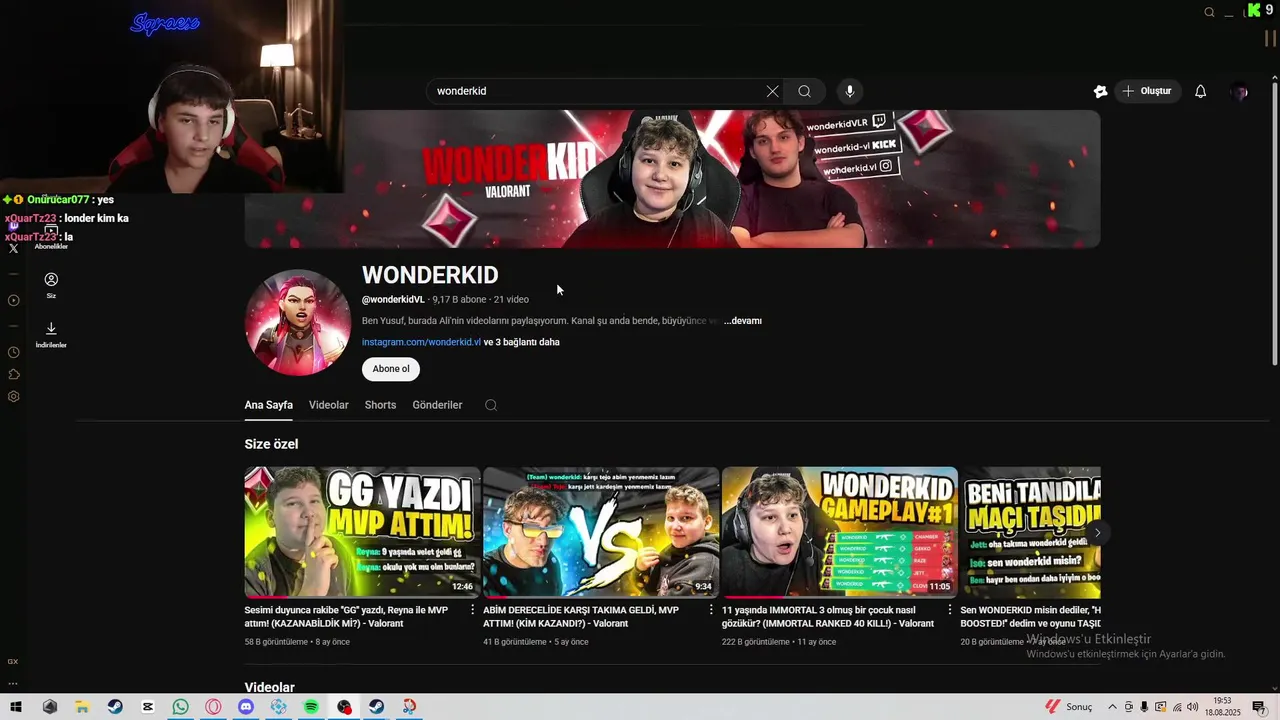The image size is (1280, 720).
Task: Open history clock in the browser sidebar
Action: click(x=13, y=352)
